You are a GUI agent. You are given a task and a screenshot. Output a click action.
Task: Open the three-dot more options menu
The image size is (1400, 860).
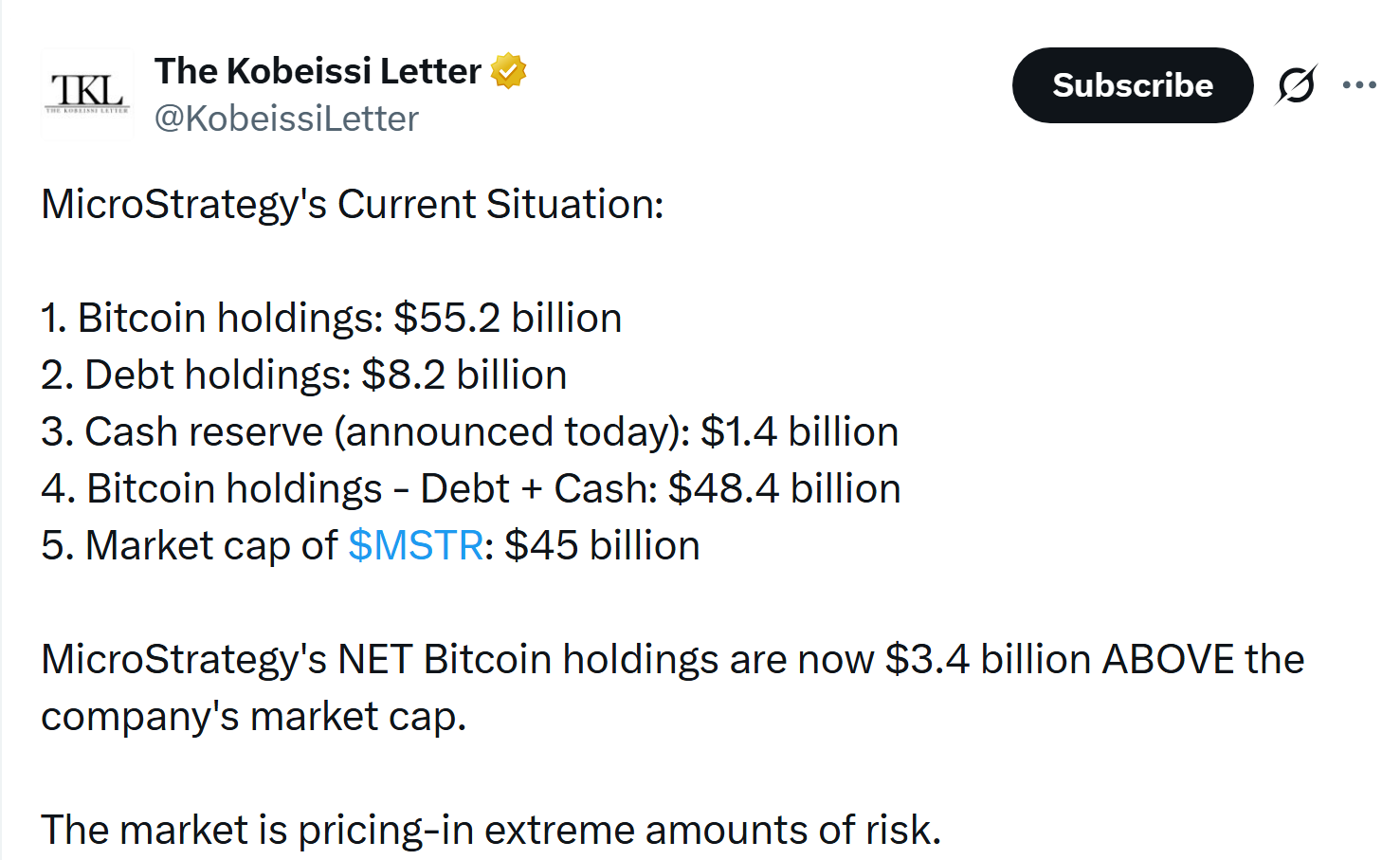(1359, 85)
